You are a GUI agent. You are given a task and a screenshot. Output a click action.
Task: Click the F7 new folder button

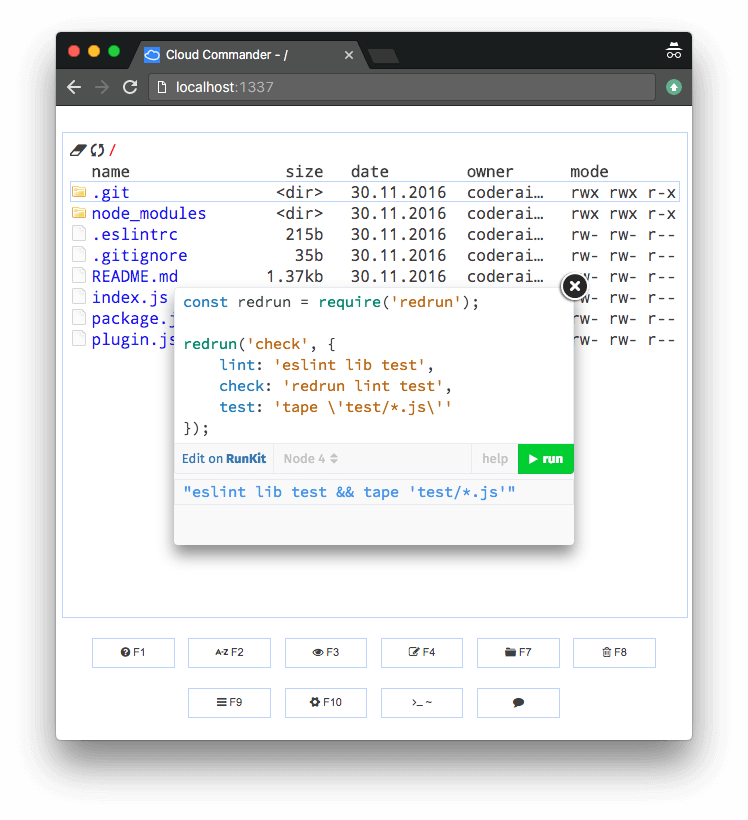(518, 652)
